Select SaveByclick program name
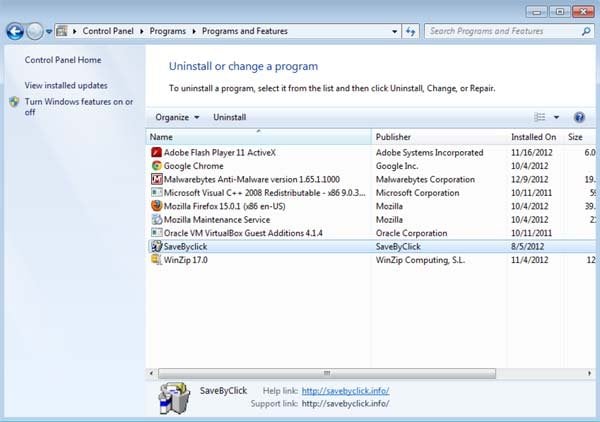600x422 pixels. [x=185, y=246]
